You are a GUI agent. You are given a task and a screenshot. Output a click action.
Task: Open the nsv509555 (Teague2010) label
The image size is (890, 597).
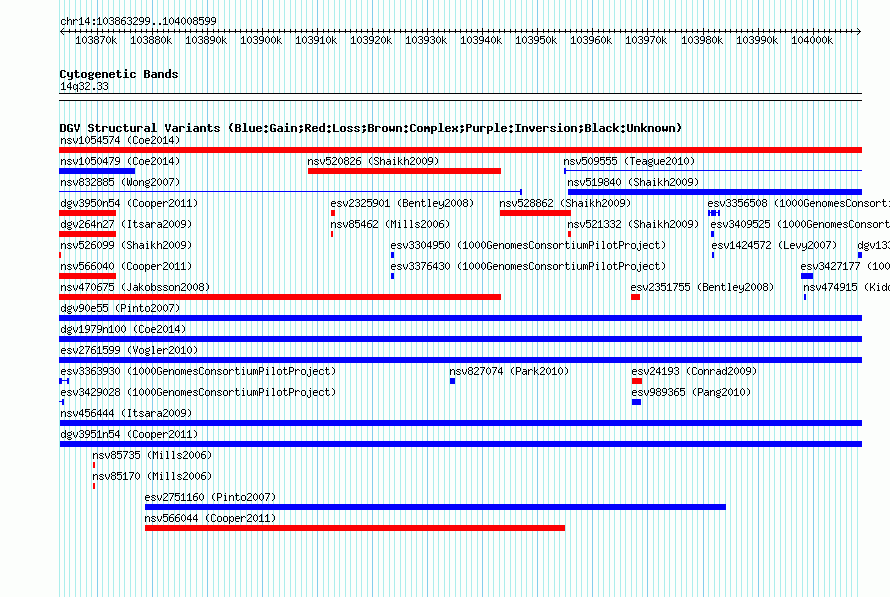[629, 161]
